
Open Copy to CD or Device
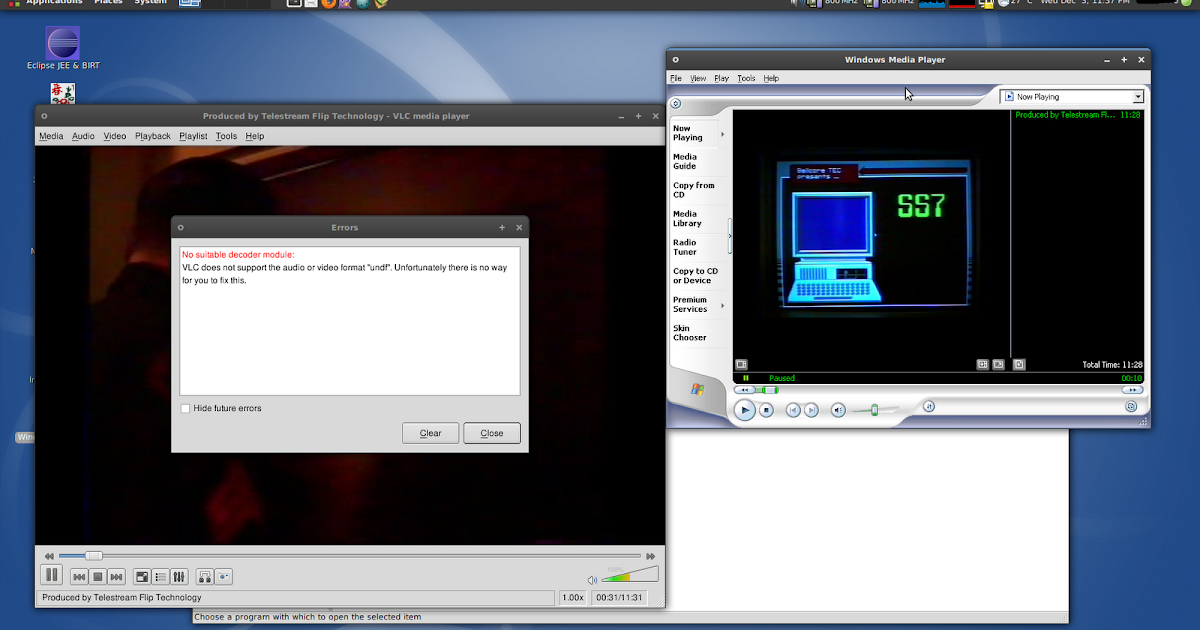(695, 276)
